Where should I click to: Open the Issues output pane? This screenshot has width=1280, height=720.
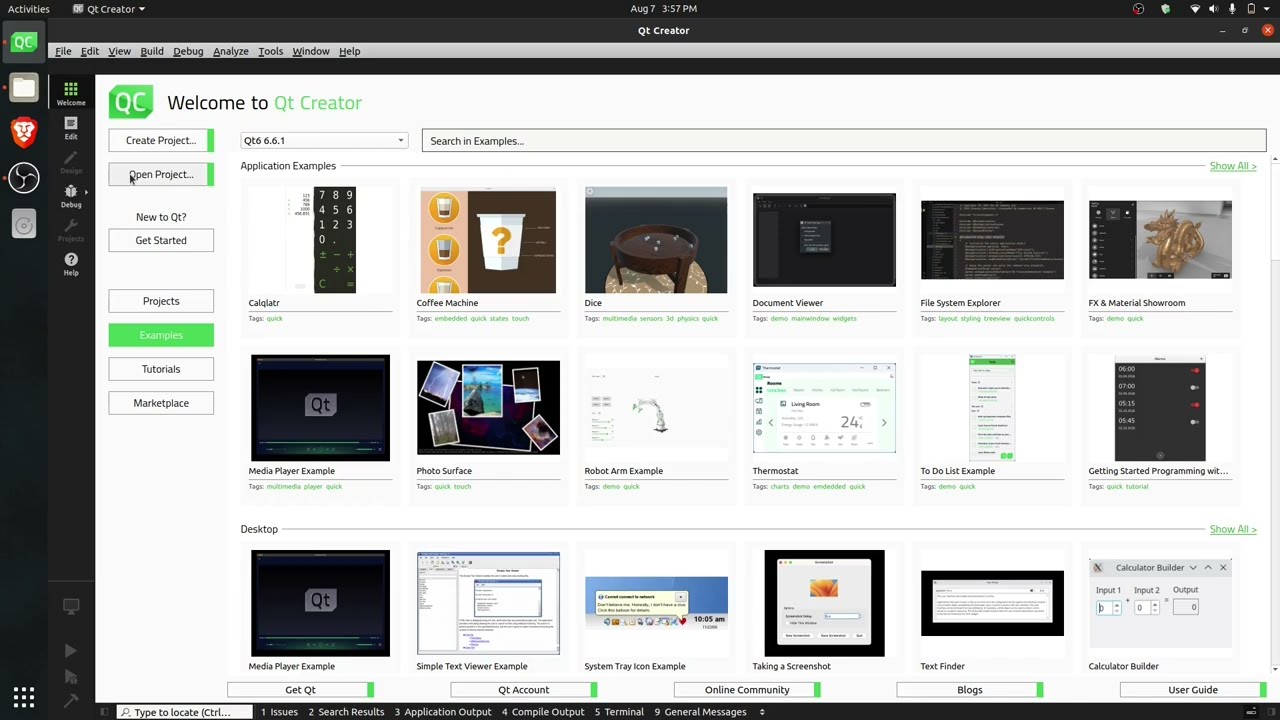point(279,712)
